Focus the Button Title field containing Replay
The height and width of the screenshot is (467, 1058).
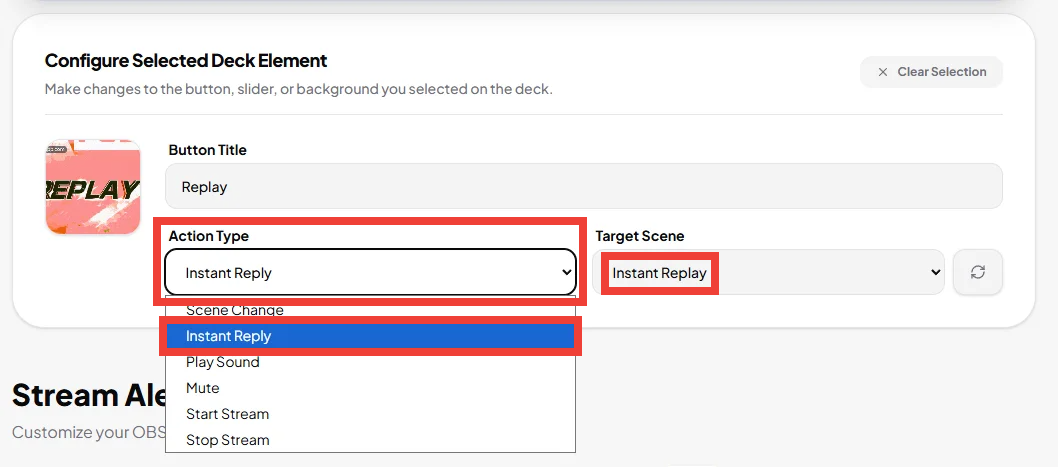pos(584,186)
